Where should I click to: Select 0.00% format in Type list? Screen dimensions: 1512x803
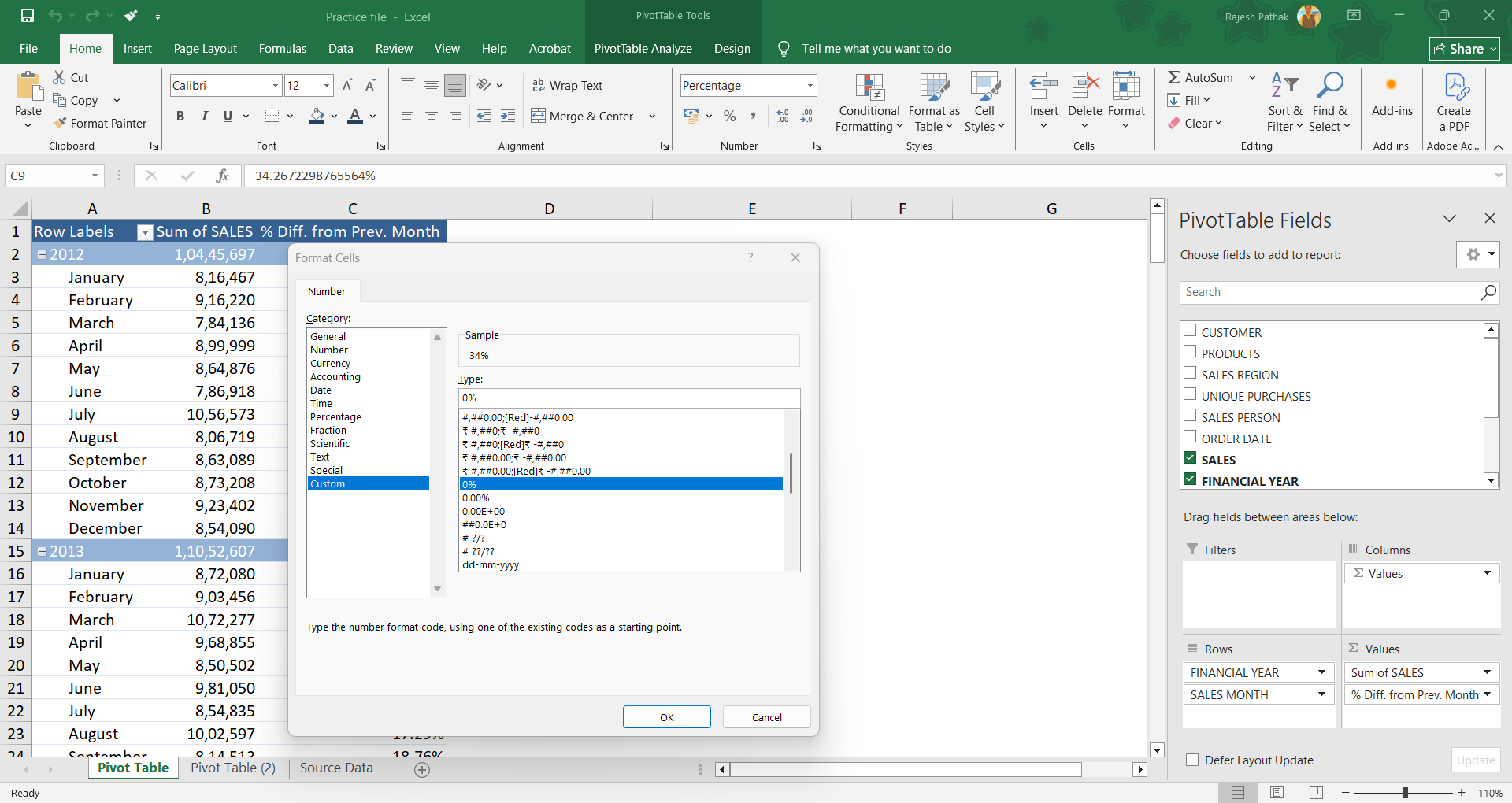coord(476,498)
